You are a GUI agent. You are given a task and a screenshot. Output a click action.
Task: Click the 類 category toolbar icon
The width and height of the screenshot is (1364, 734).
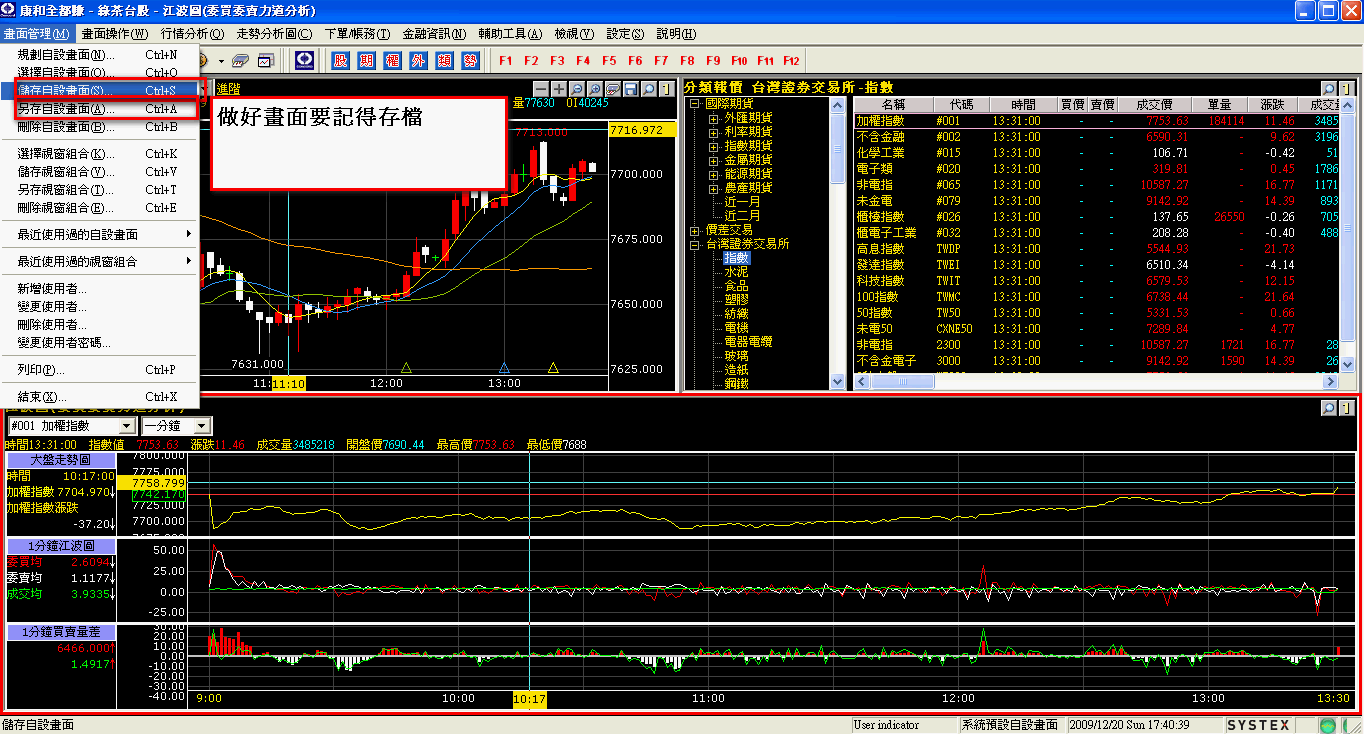click(x=444, y=61)
